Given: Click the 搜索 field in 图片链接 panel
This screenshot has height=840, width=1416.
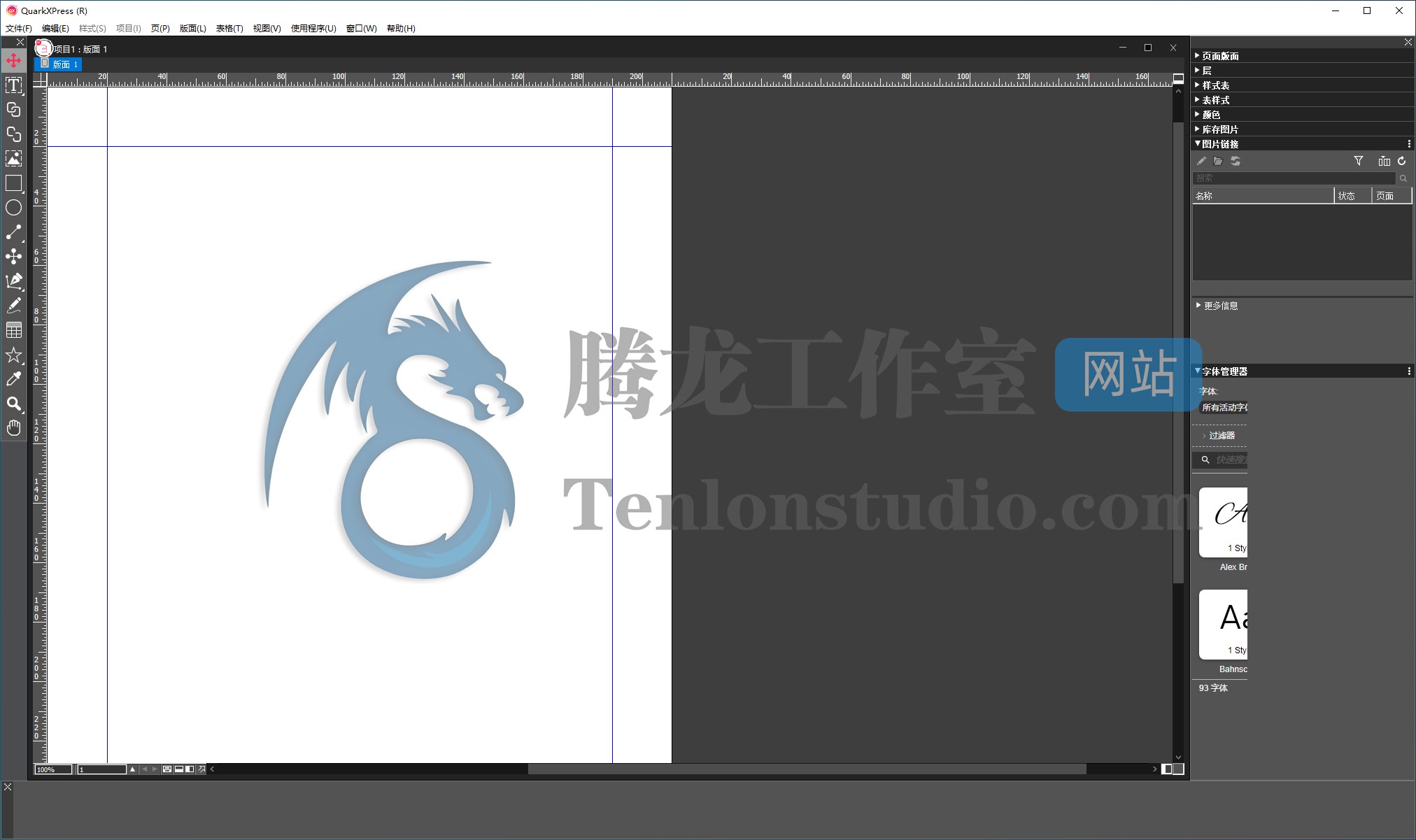Looking at the screenshot, I should pyautogui.click(x=1294, y=178).
